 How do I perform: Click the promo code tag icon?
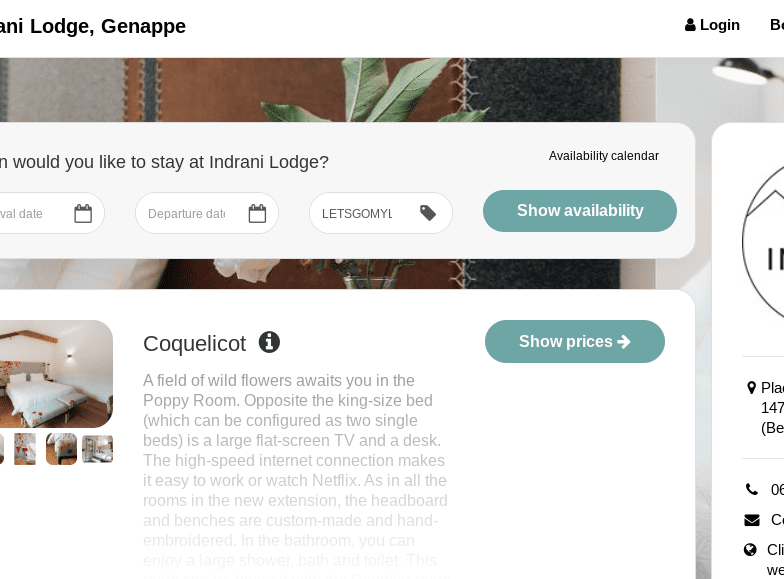point(428,213)
